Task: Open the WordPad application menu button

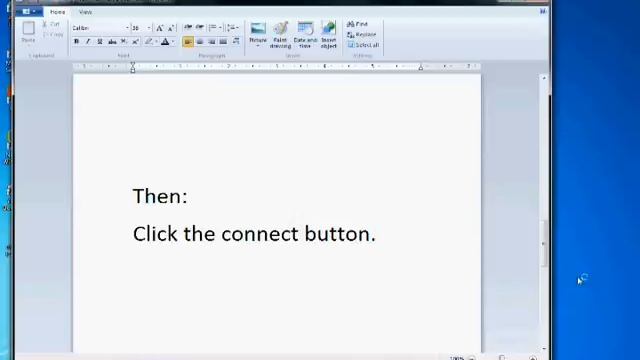Action: click(29, 11)
